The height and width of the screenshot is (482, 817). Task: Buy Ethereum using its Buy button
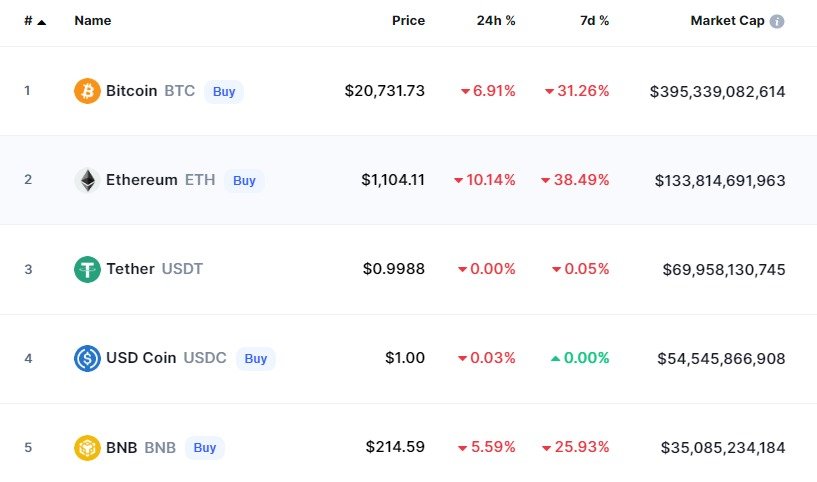244,180
